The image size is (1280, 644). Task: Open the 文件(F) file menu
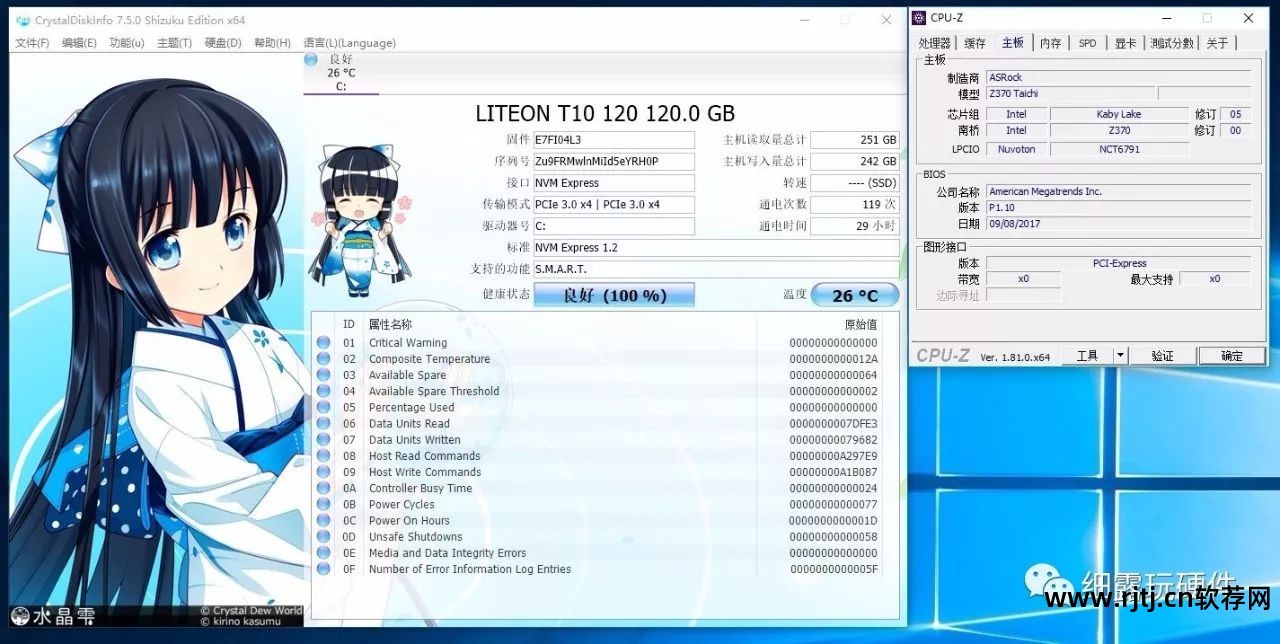(32, 43)
